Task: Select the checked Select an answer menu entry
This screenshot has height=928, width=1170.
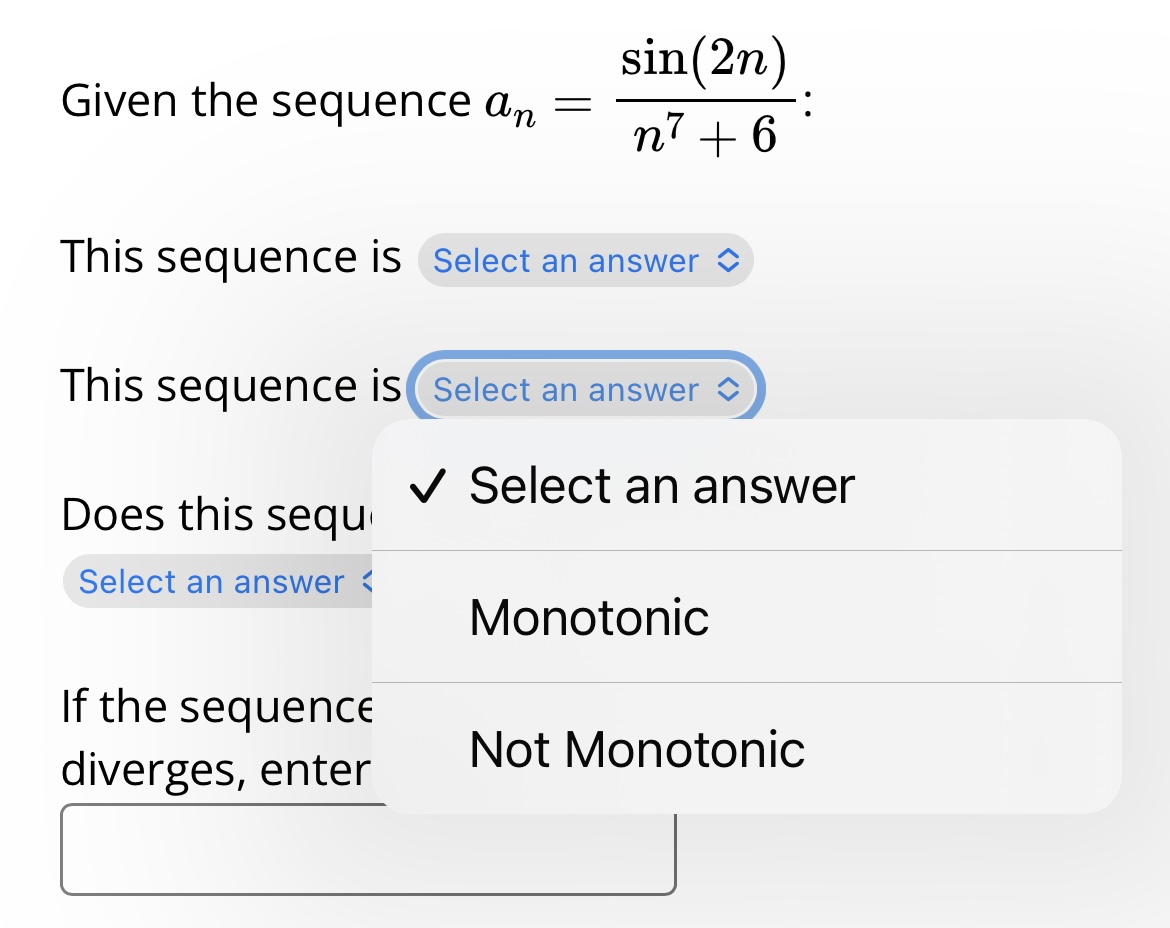Action: point(661,485)
